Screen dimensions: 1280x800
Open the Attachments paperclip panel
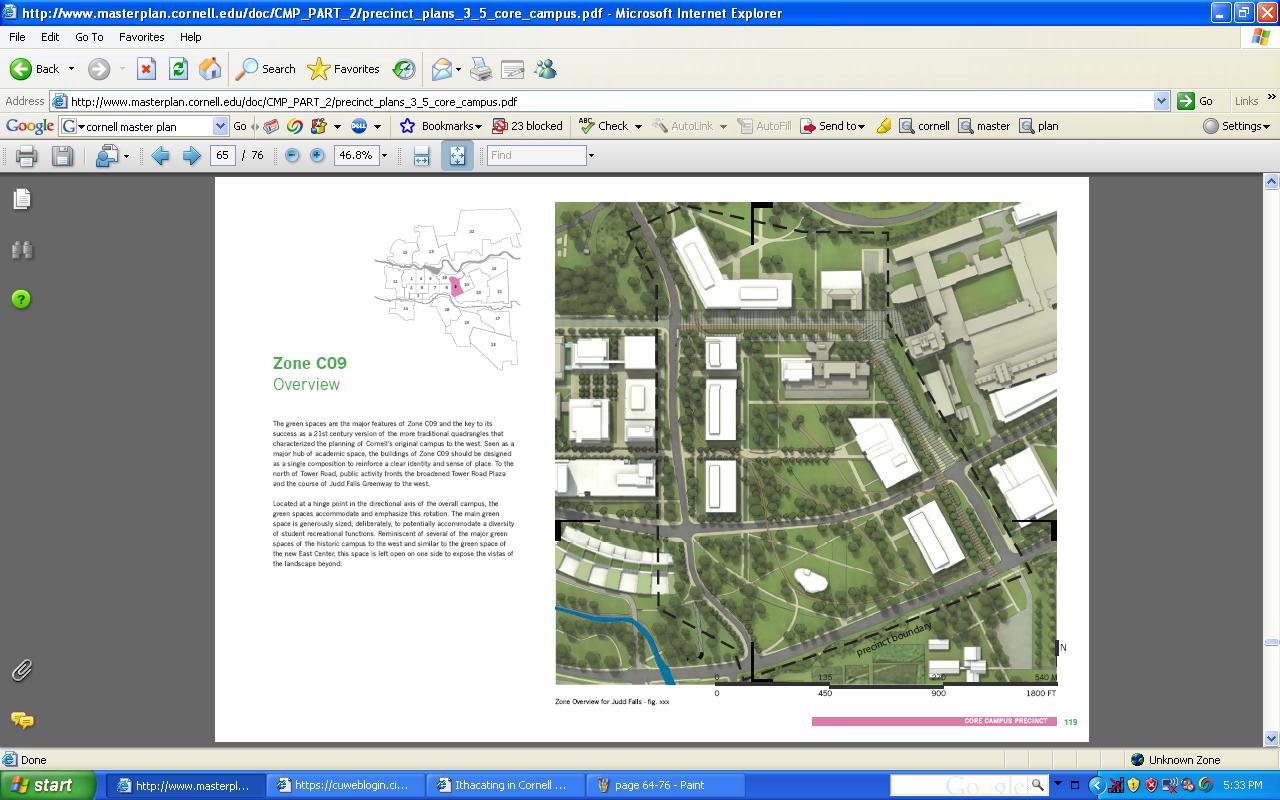22,671
